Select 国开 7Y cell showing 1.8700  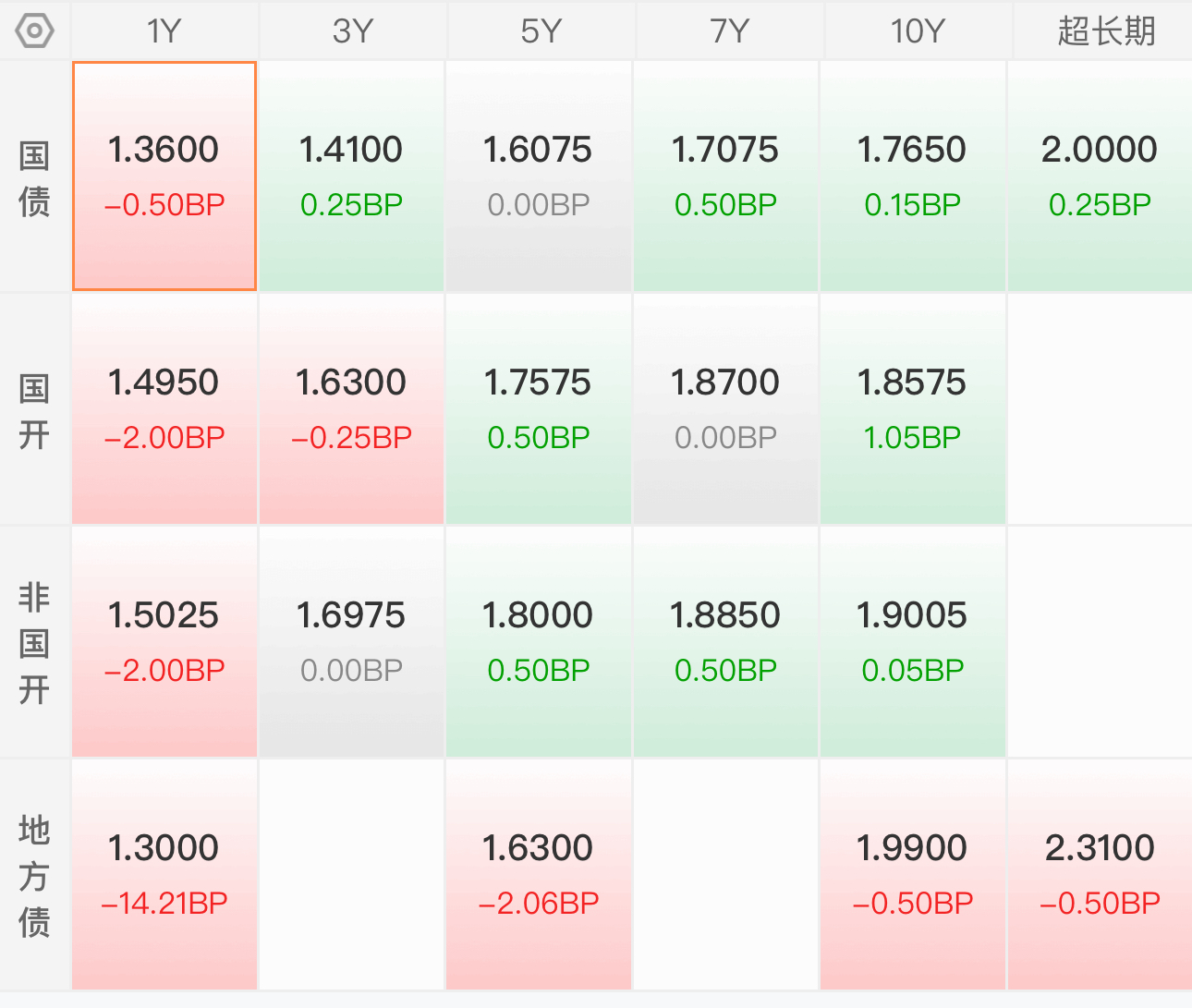click(725, 409)
